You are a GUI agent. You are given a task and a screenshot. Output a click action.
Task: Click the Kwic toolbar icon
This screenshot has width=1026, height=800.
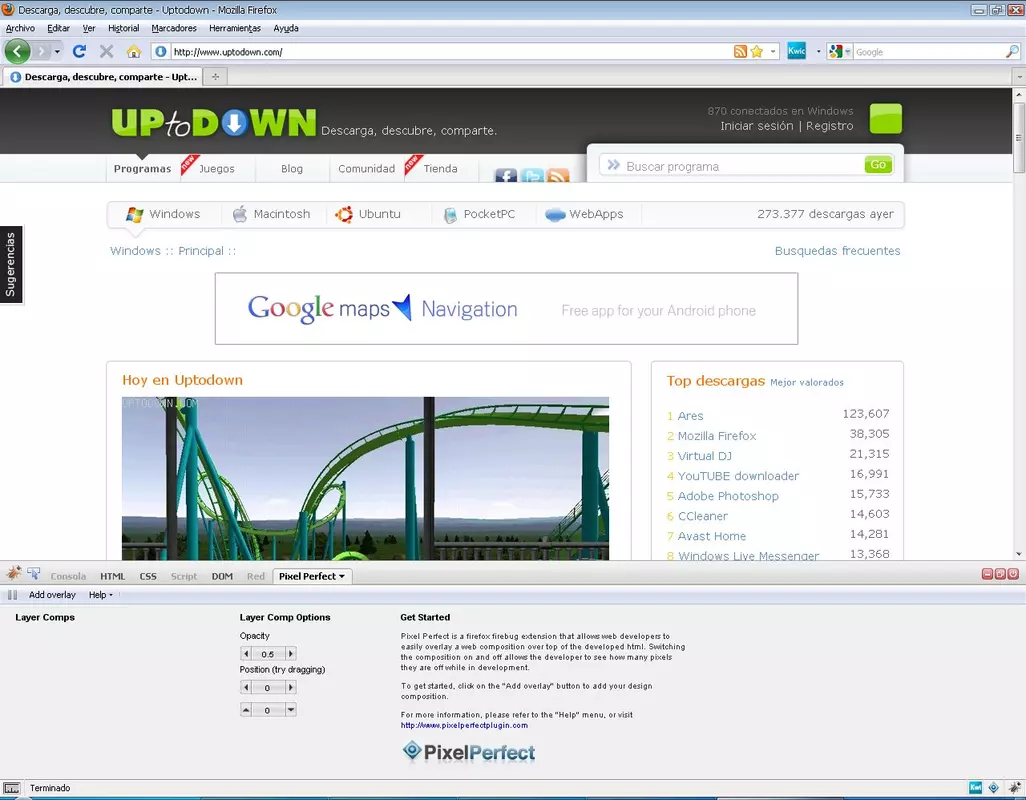[x=796, y=51]
